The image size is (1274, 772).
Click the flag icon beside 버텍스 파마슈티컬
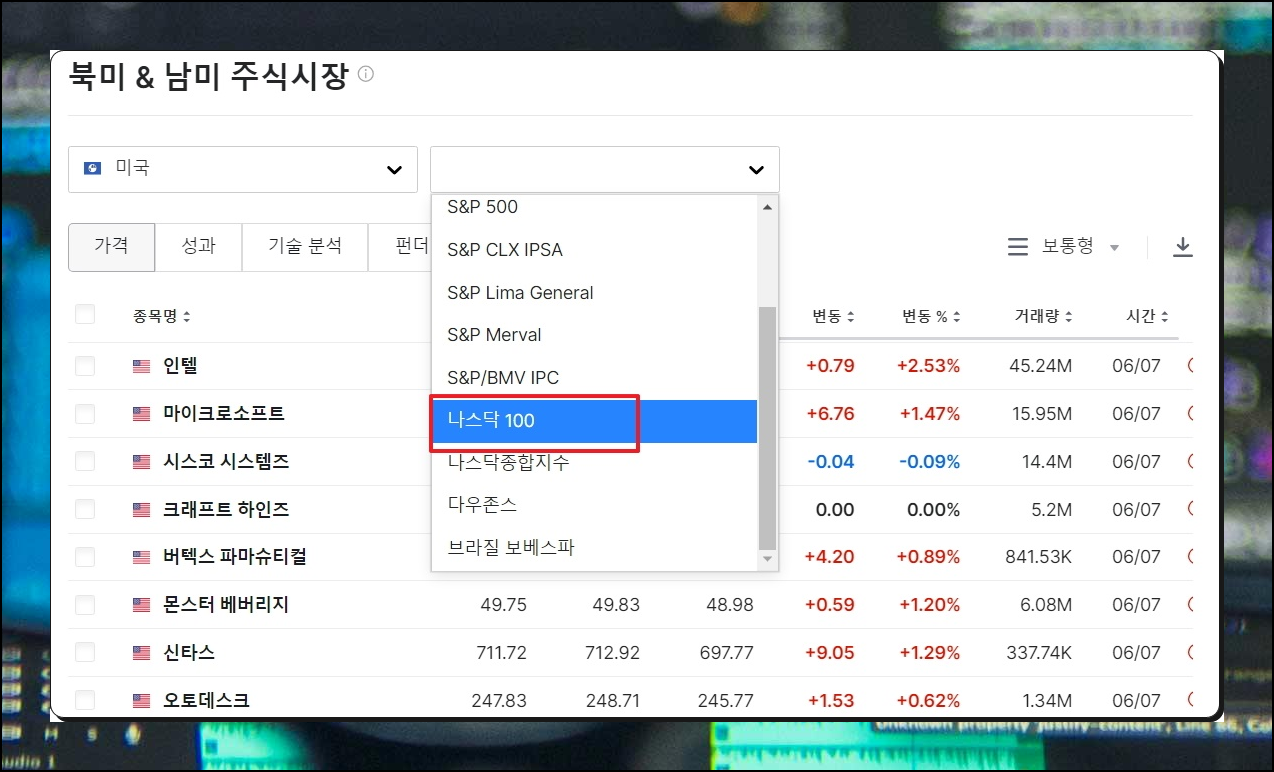click(x=142, y=557)
